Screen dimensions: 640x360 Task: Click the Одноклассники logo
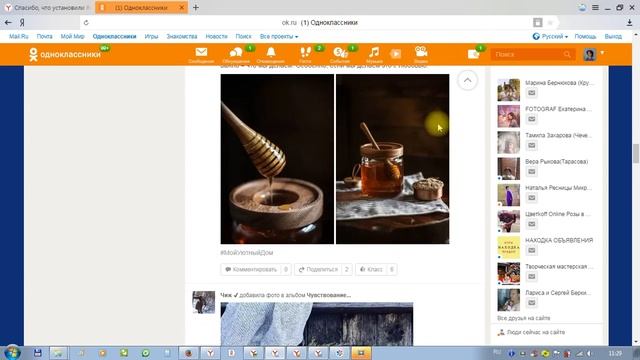65,54
